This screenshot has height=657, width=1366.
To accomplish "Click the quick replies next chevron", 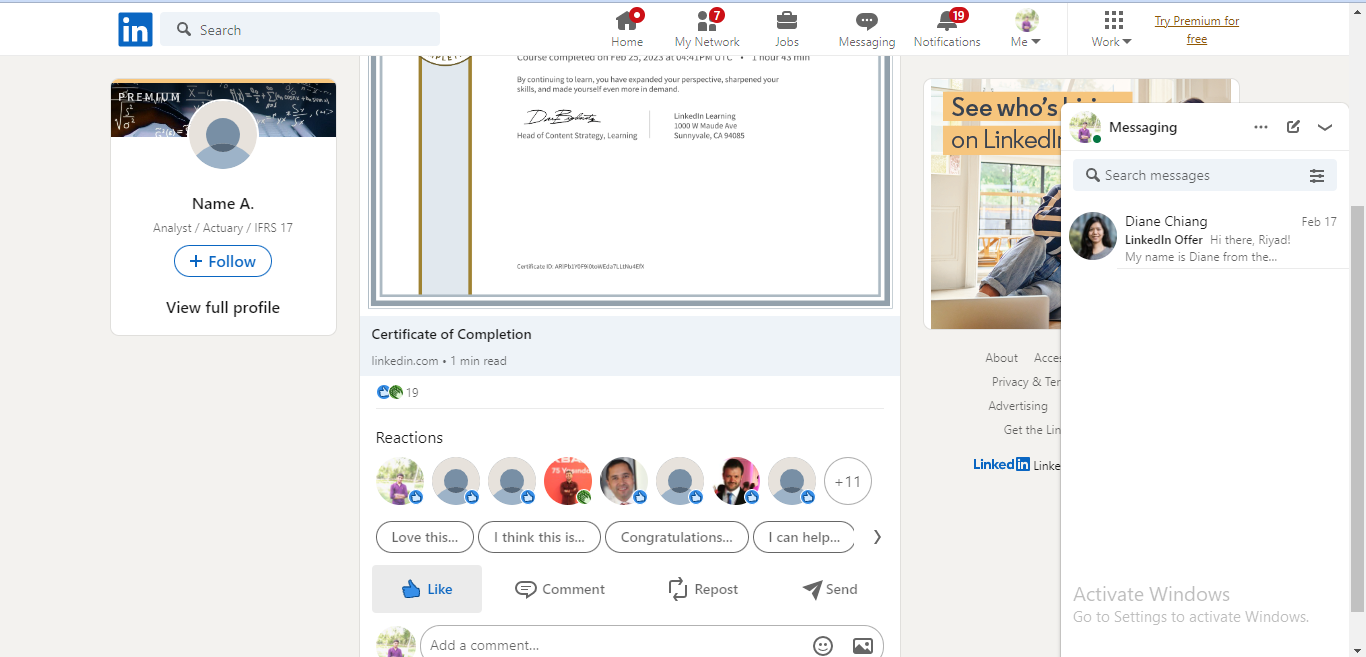I will (x=877, y=537).
